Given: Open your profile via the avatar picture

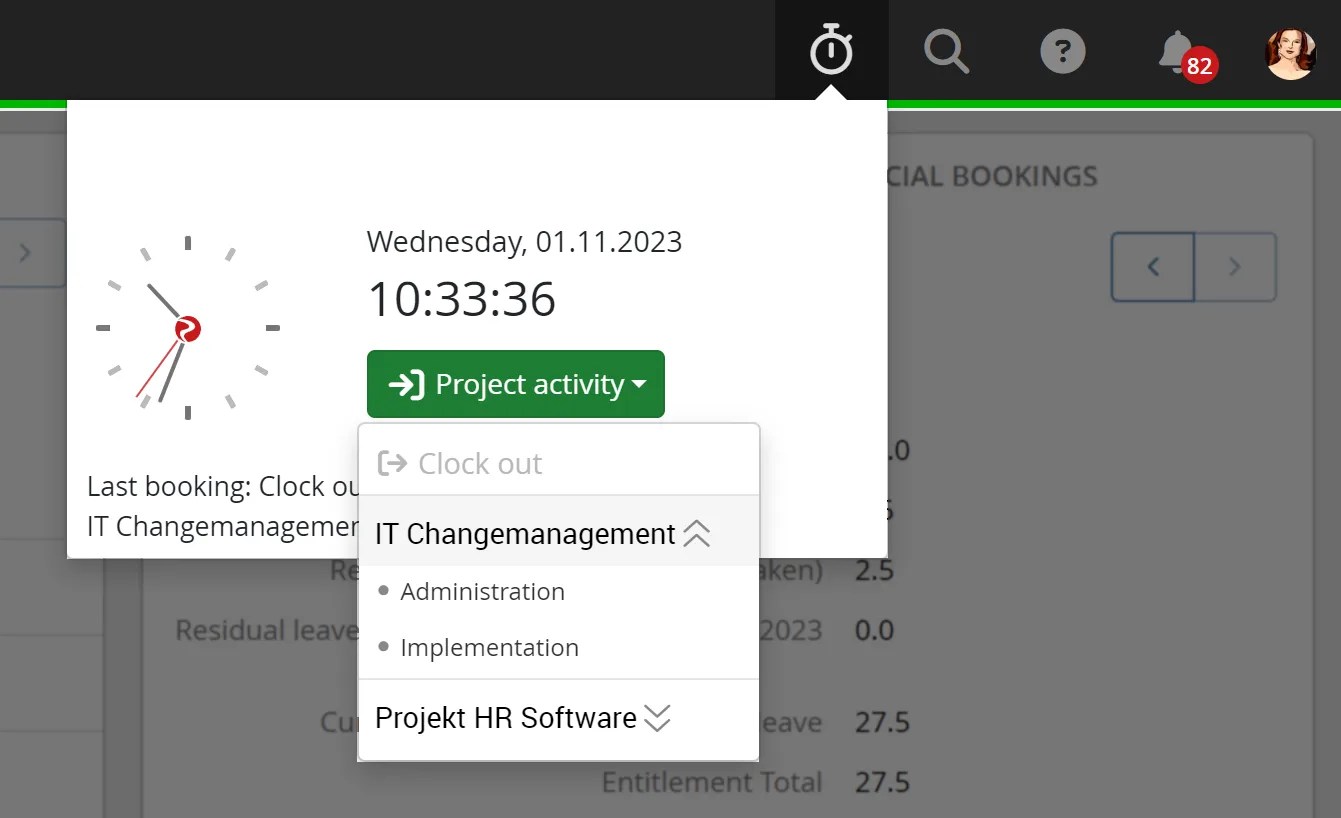Looking at the screenshot, I should (x=1291, y=52).
